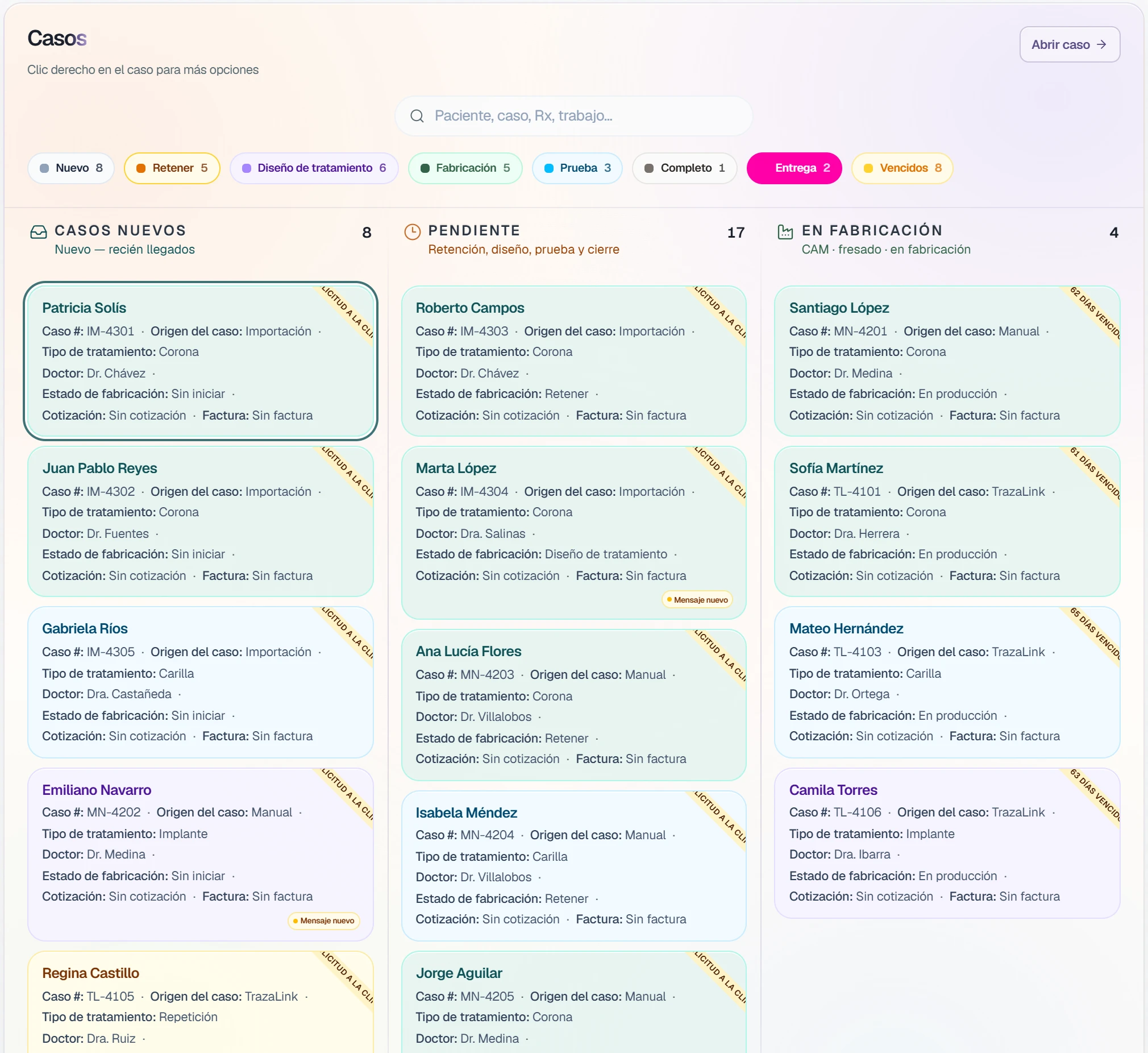Open Patricia Solís patient name link

click(x=84, y=308)
